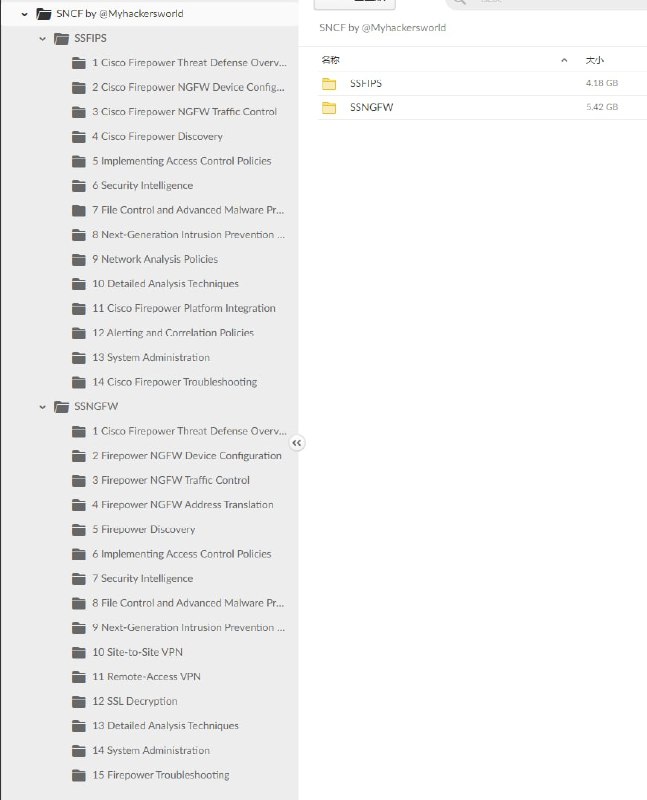Open folder icon for 4 Cisco Firepower Discovery
This screenshot has width=647, height=800.
tap(79, 137)
